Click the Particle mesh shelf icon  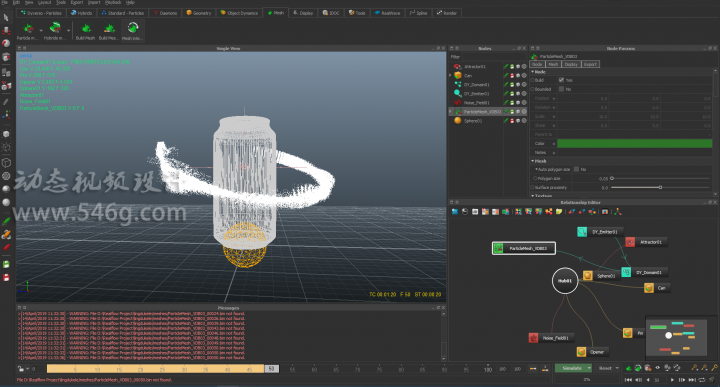28,29
